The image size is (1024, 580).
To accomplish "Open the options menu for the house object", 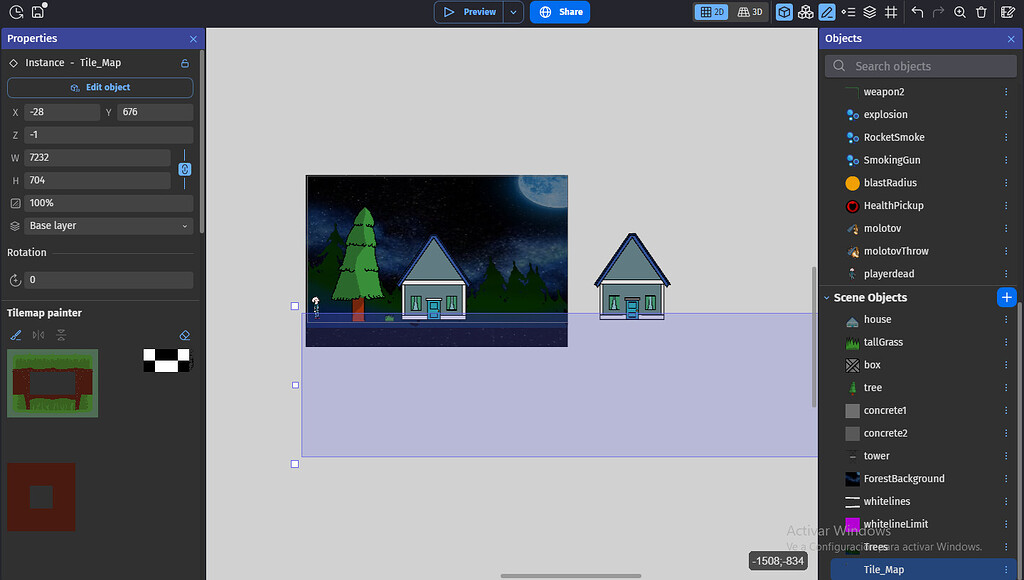I will point(1006,319).
